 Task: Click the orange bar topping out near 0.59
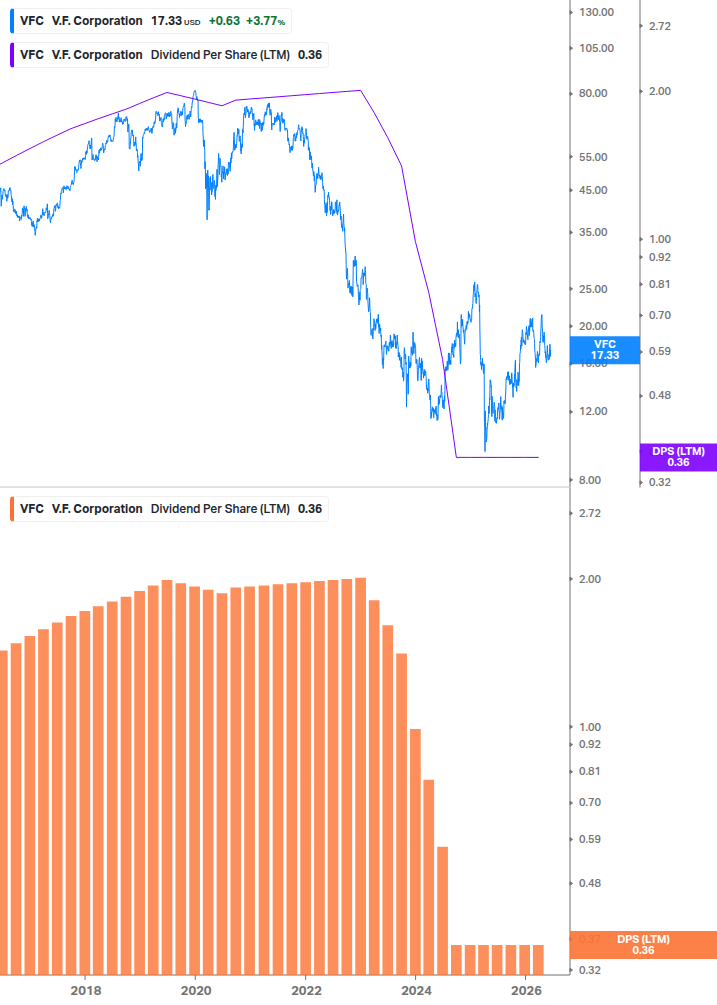442,911
